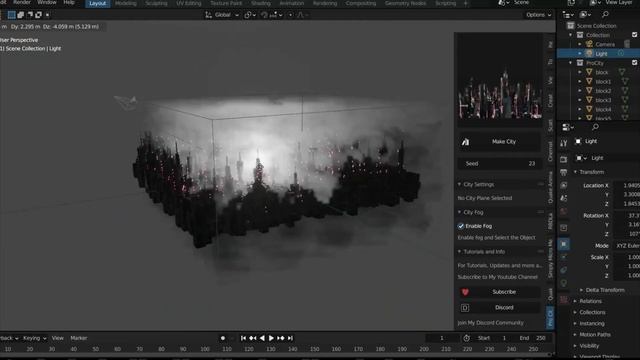
Task: Click block4 mesh triangle icon in outliner
Action: 625,109
